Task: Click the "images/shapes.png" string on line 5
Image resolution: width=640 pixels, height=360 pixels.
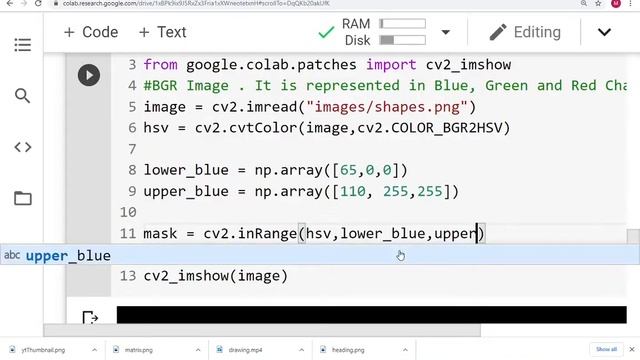Action: click(x=387, y=107)
